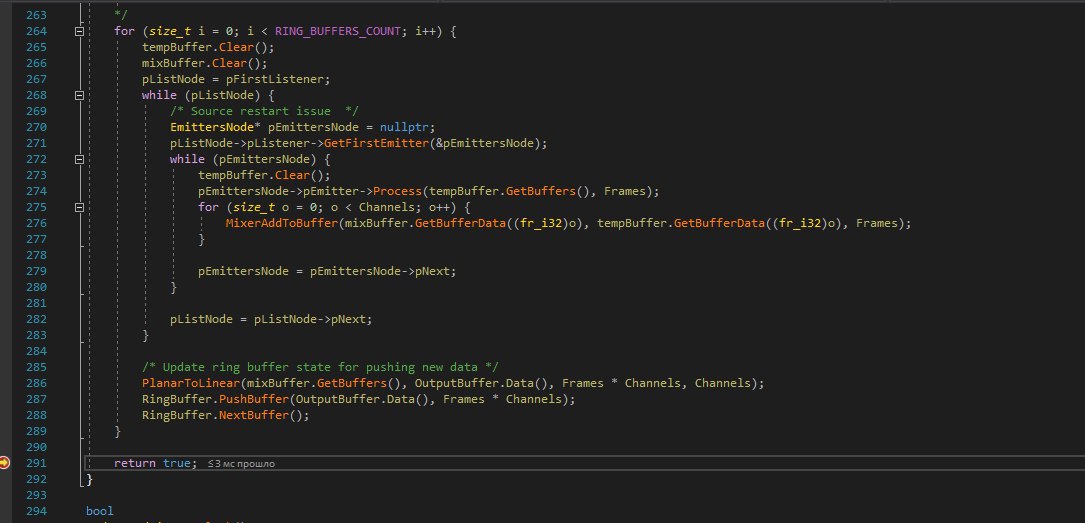Click nullptr on line 270
This screenshot has height=523, width=1085.
click(404, 127)
